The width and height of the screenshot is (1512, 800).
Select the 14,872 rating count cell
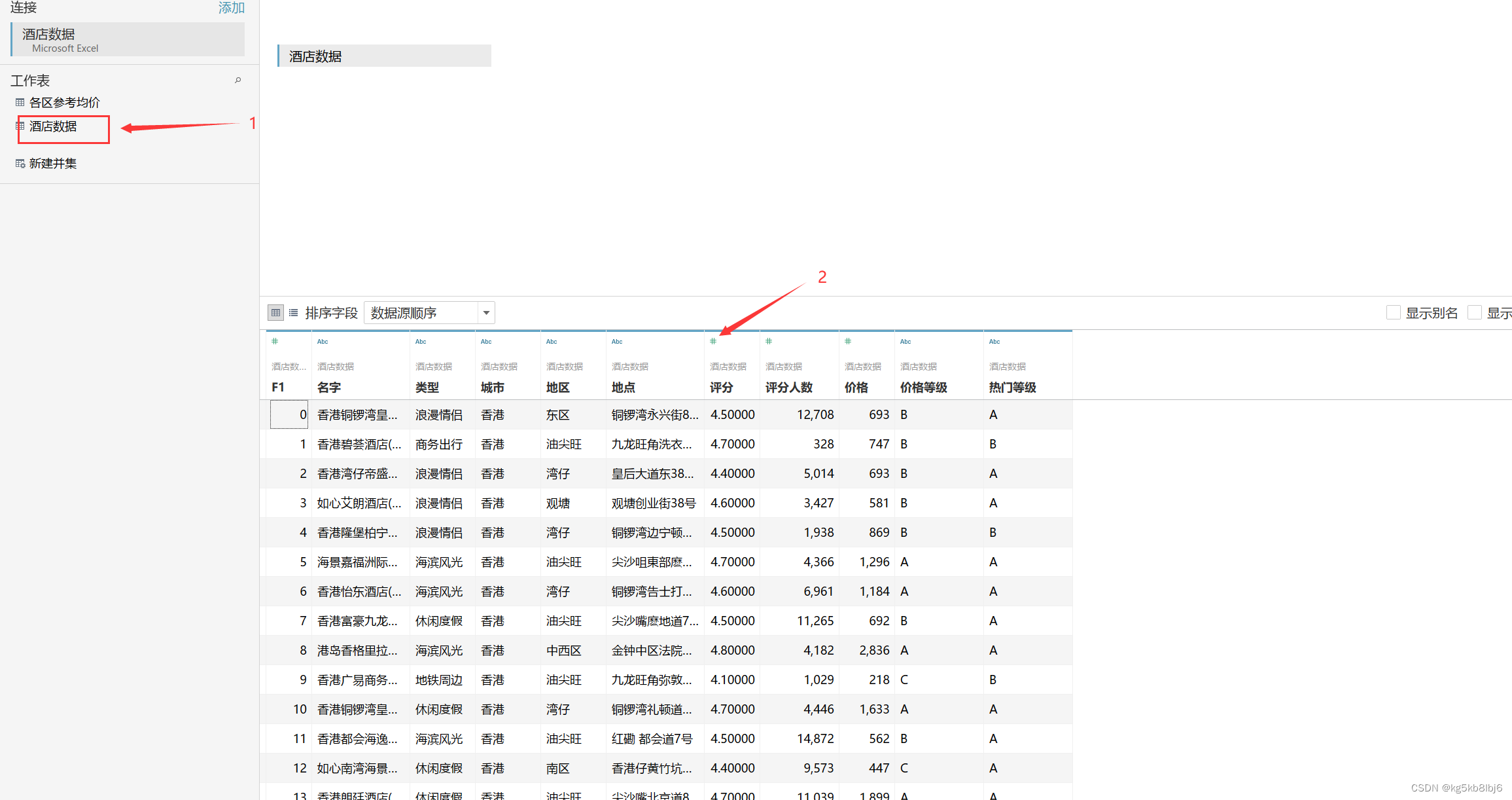pyautogui.click(x=800, y=738)
